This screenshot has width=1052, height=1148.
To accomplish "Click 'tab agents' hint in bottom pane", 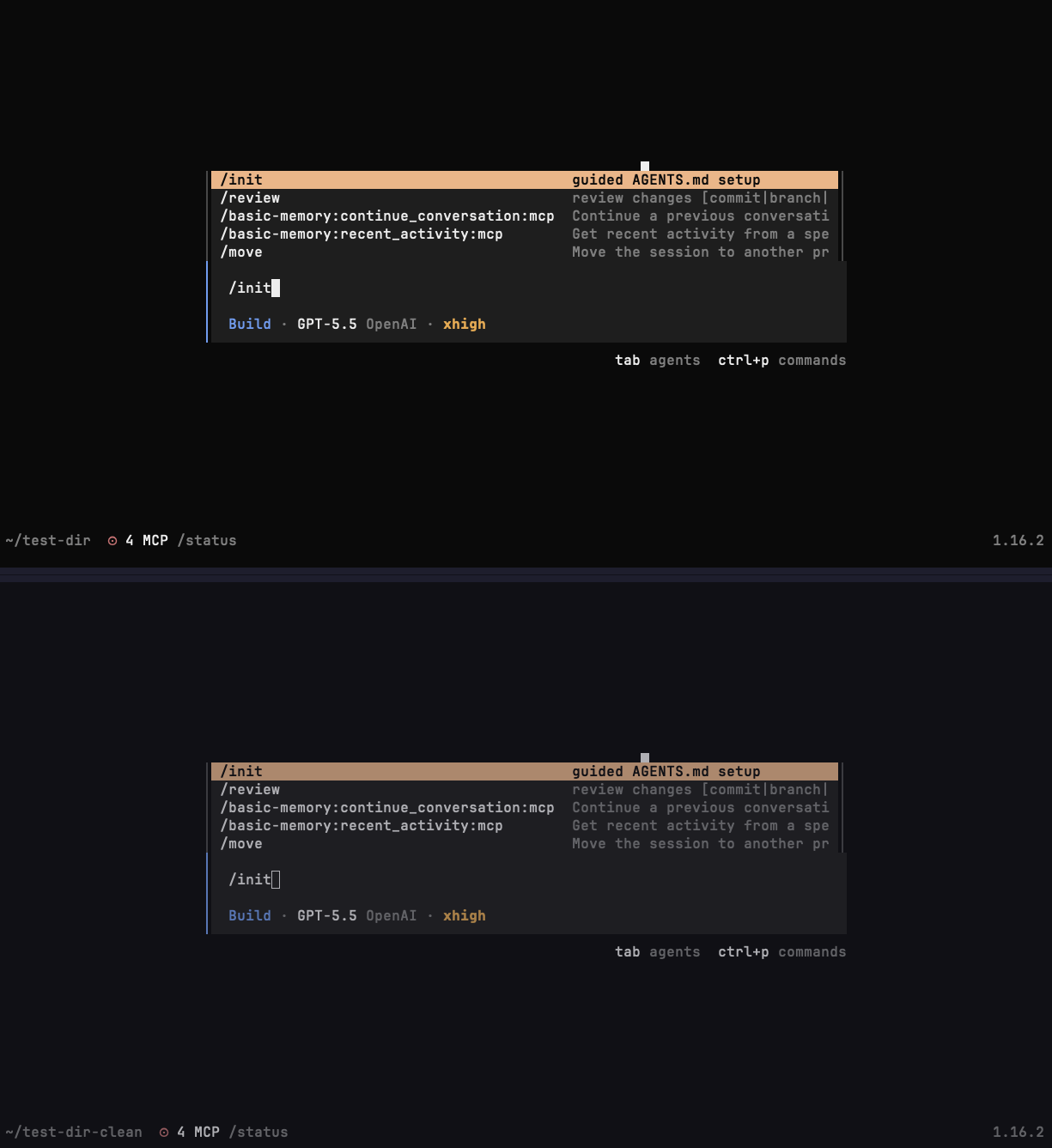I will pyautogui.click(x=658, y=951).
